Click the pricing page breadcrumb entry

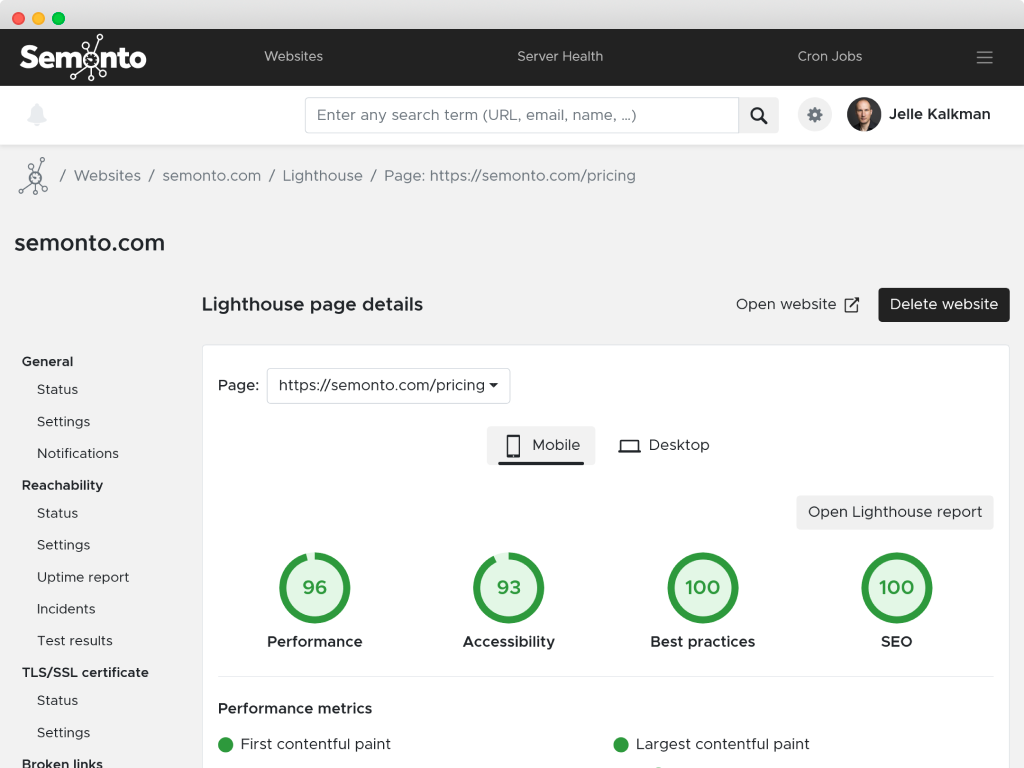click(510, 176)
